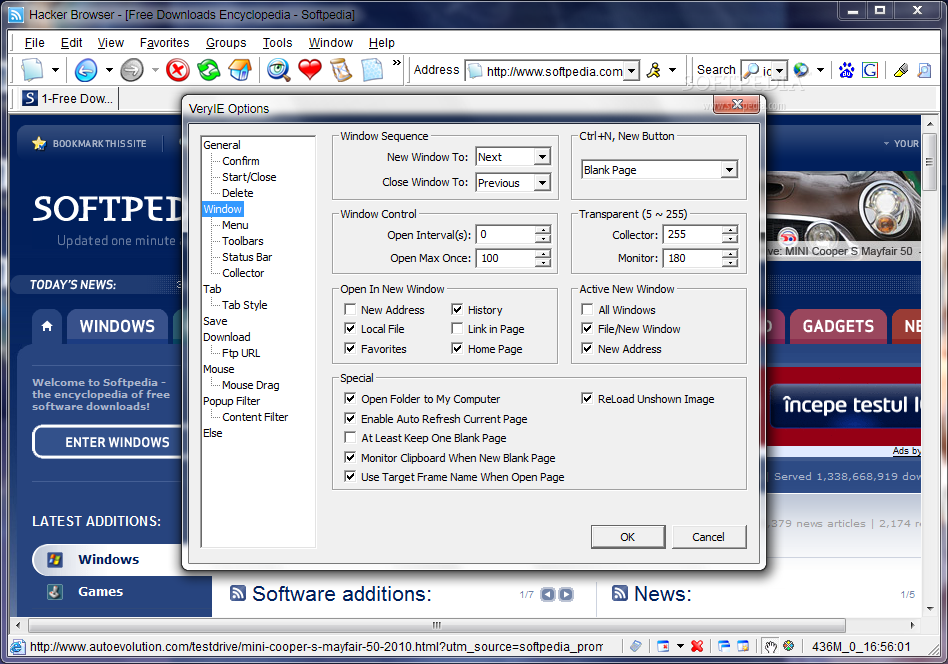This screenshot has width=948, height=664.
Task: Select Tab Style in the options tree
Action: pos(244,305)
